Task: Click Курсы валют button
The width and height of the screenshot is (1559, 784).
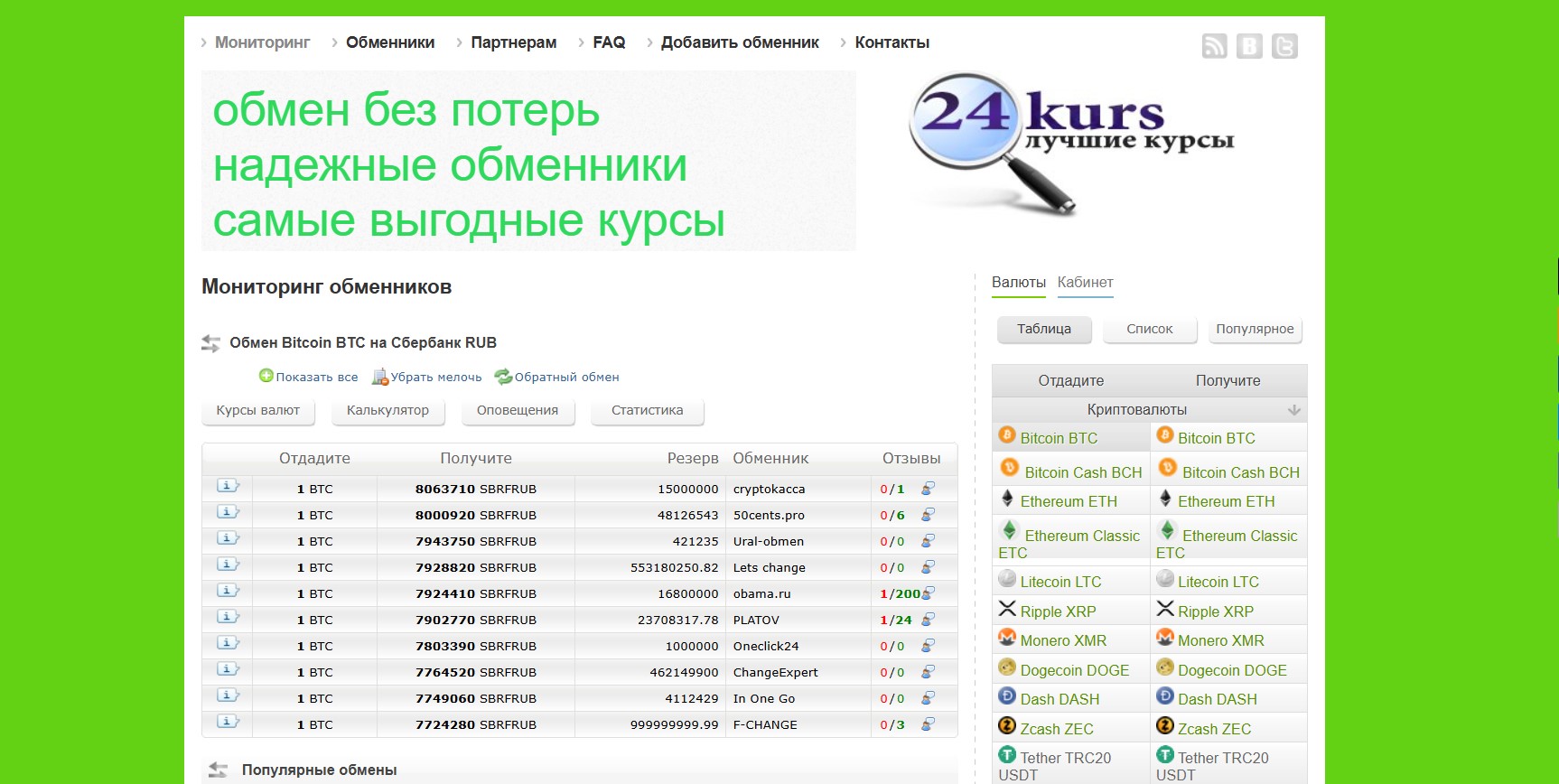Action: coord(258,410)
